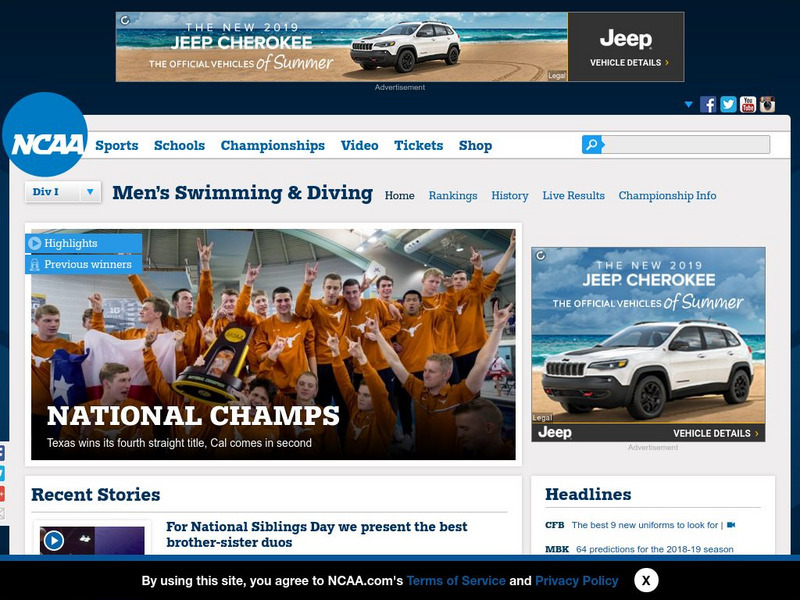Expand the social media dropdown arrow
The width and height of the screenshot is (800, 600).
point(688,105)
